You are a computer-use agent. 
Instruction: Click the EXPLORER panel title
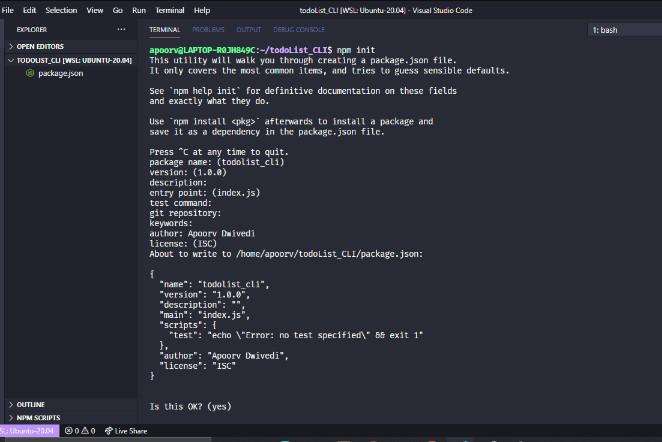tap(32, 30)
